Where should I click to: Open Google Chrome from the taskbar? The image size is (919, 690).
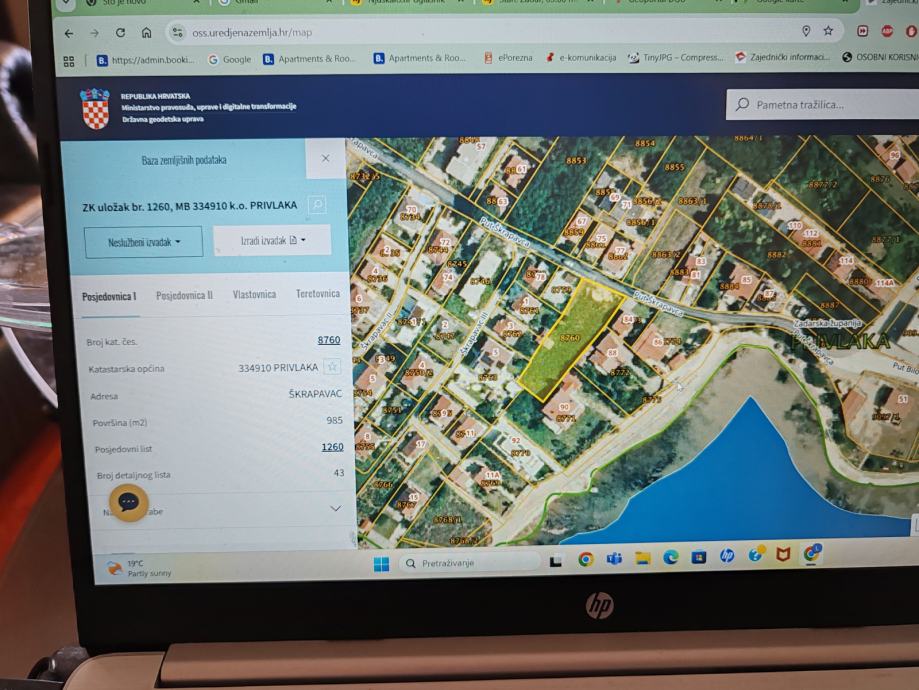[585, 560]
